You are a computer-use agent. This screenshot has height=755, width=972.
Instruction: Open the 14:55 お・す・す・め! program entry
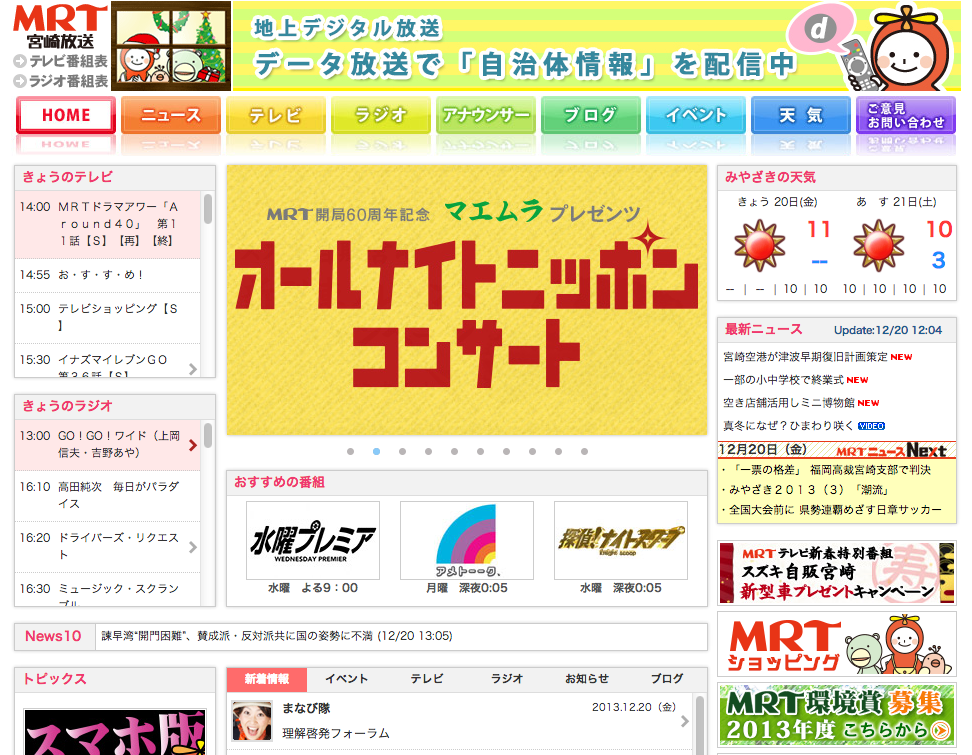pos(108,275)
